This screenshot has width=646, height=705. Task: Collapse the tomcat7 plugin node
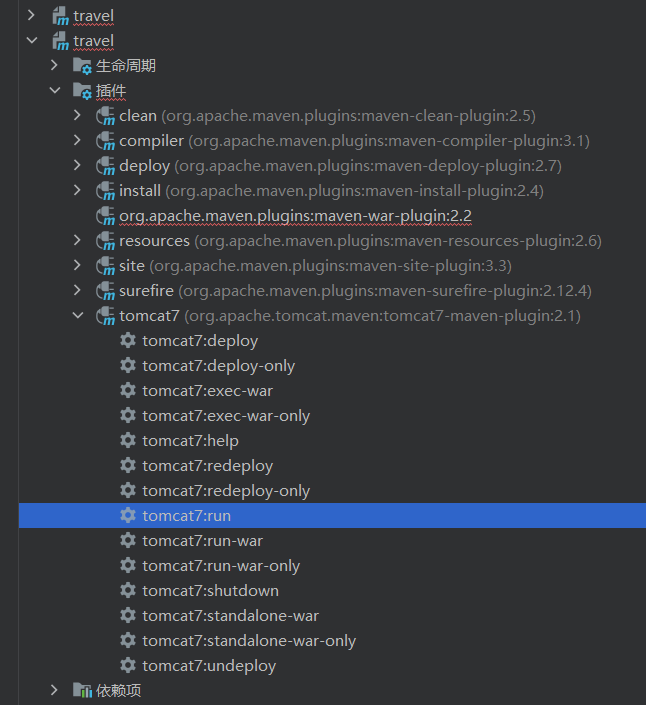click(78, 316)
